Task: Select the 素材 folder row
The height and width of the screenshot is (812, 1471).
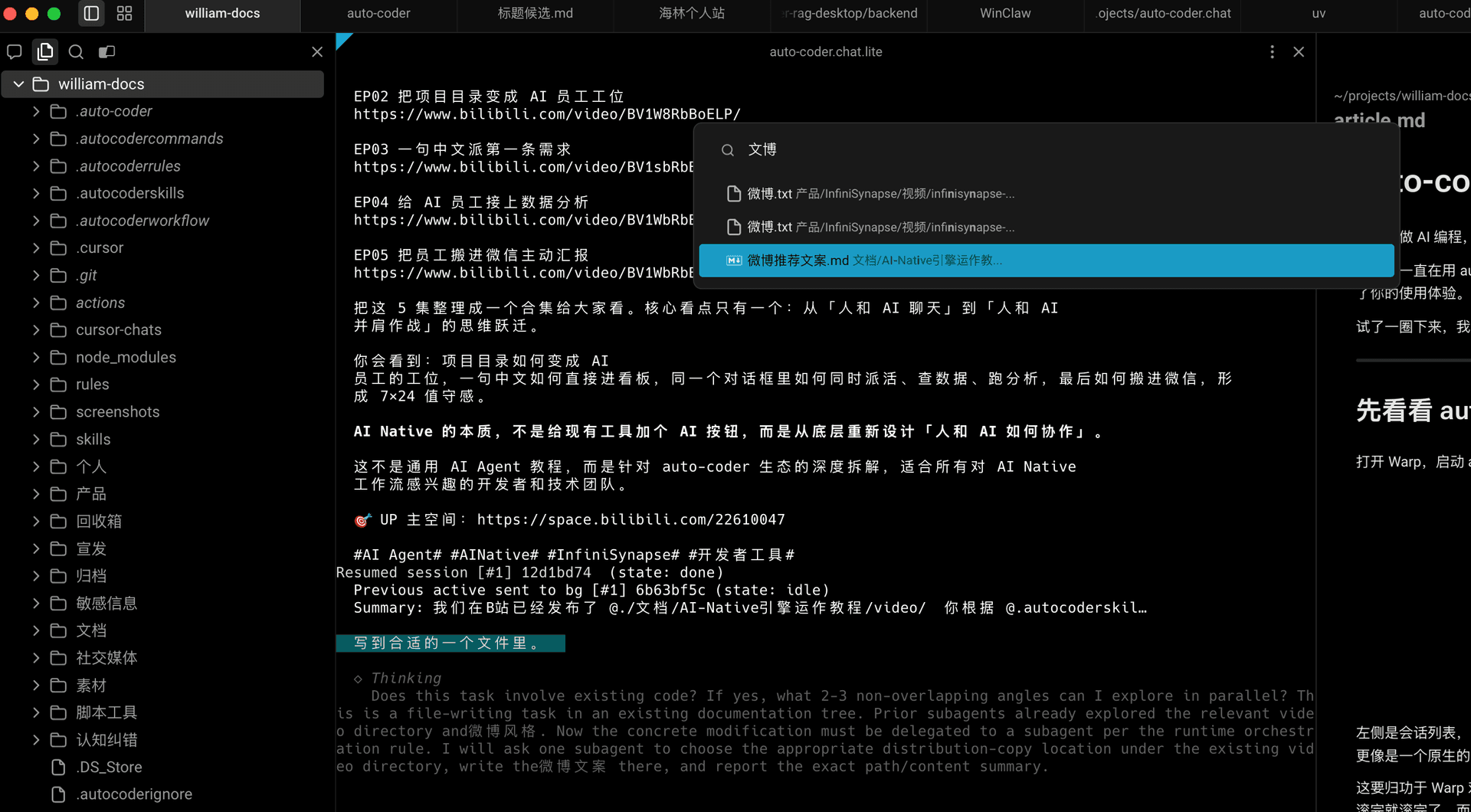Action: pos(162,686)
